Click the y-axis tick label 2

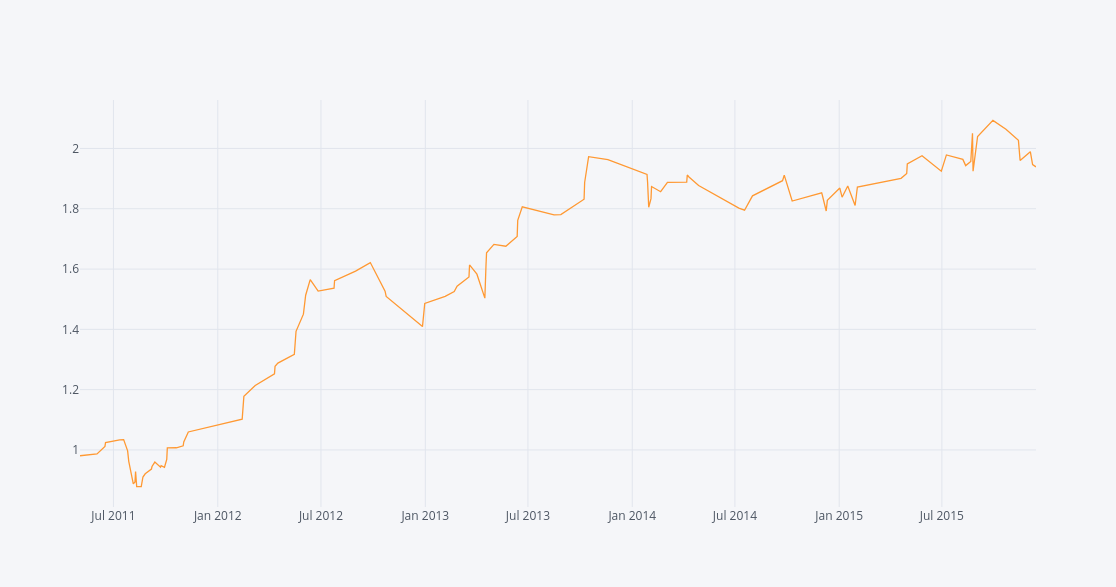[75, 149]
